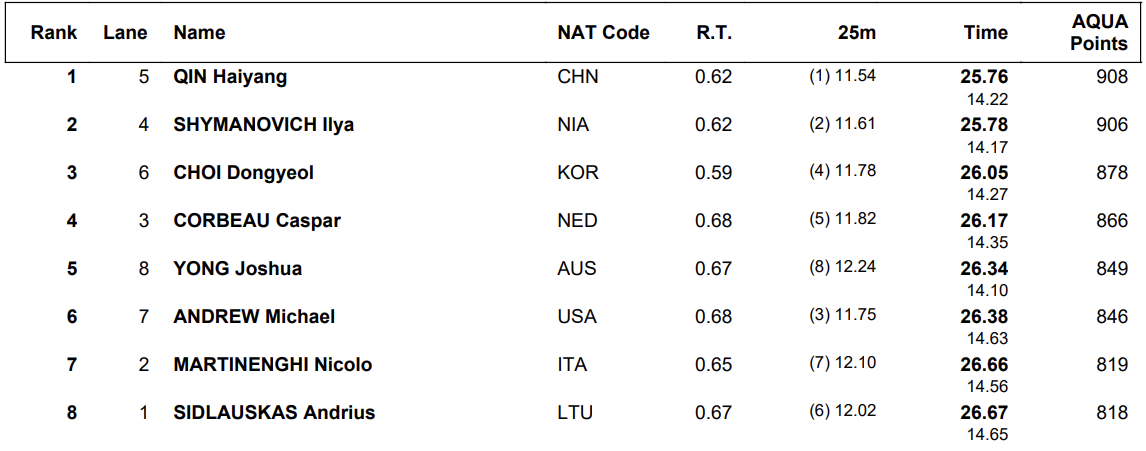Click on CHOI Dongyeol's name
This screenshot has width=1146, height=451.
pyautogui.click(x=243, y=173)
